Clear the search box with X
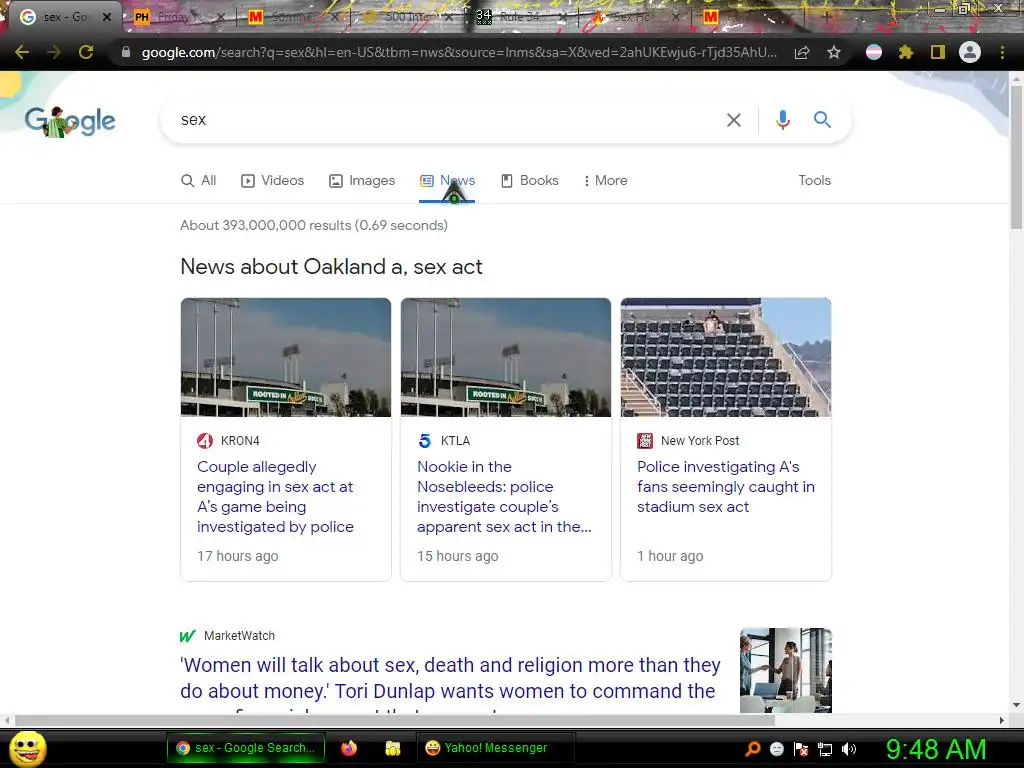1024x768 pixels. 733,120
